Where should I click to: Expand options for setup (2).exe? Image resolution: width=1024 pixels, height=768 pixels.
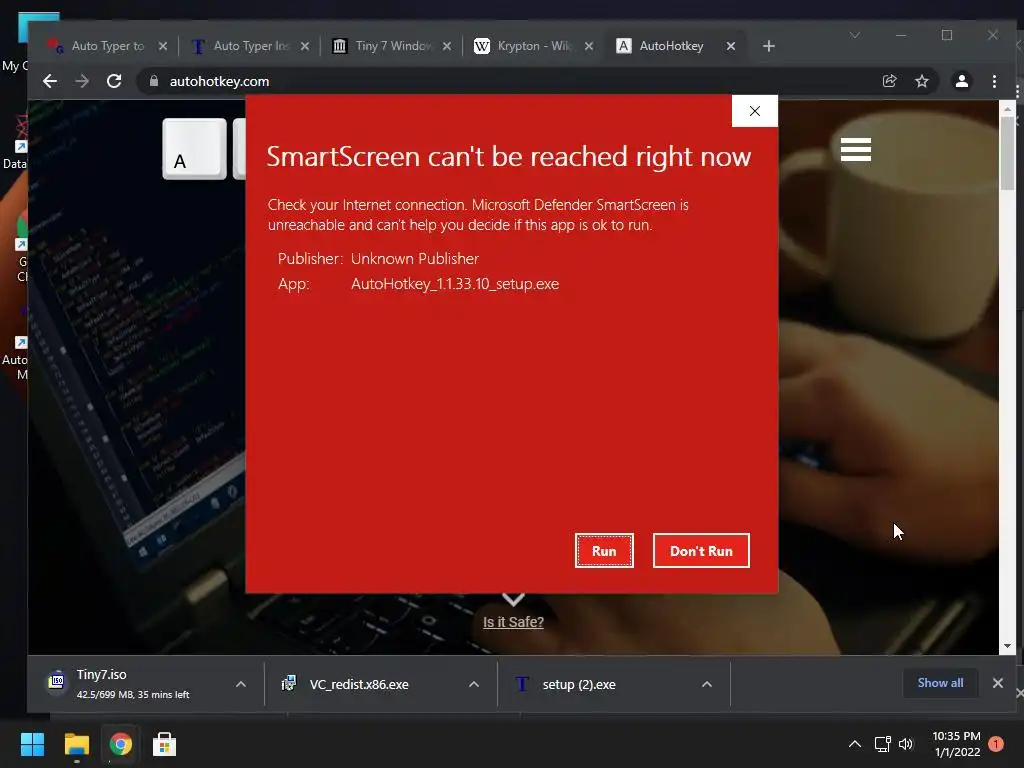[707, 684]
